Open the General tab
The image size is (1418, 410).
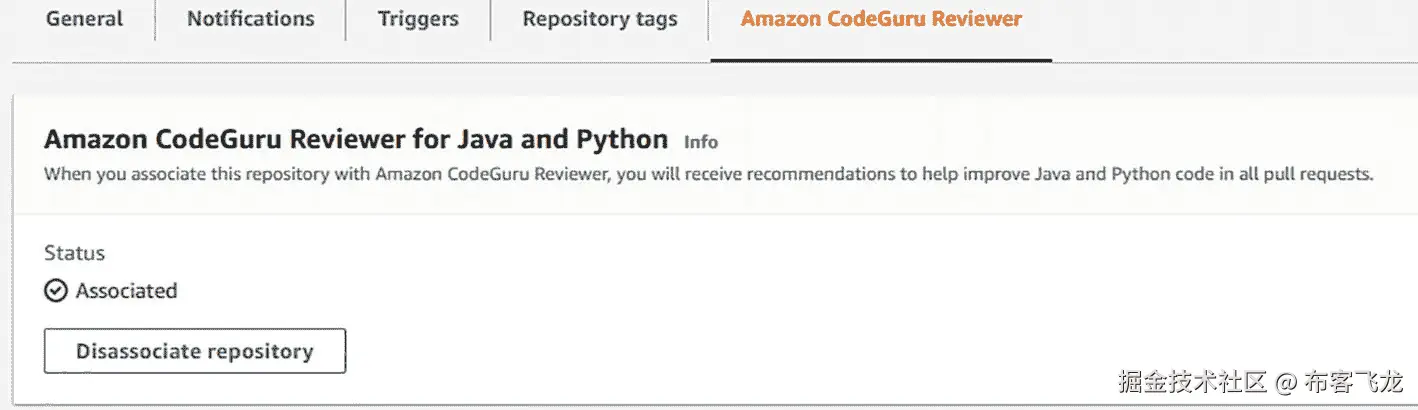pyautogui.click(x=85, y=19)
